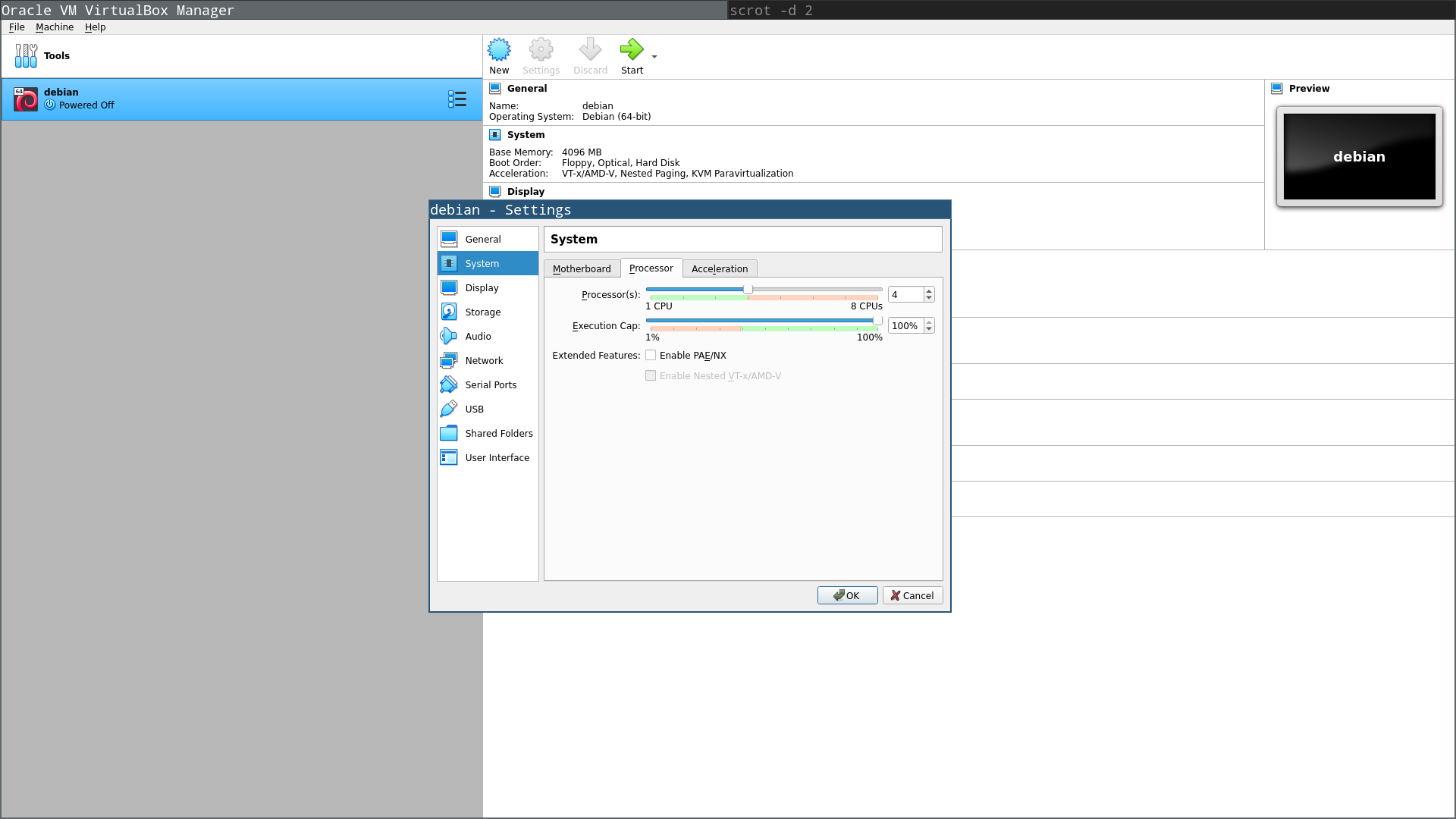This screenshot has height=819, width=1456.
Task: Click the 'scrot -d 2' terminal title
Action: (771, 10)
